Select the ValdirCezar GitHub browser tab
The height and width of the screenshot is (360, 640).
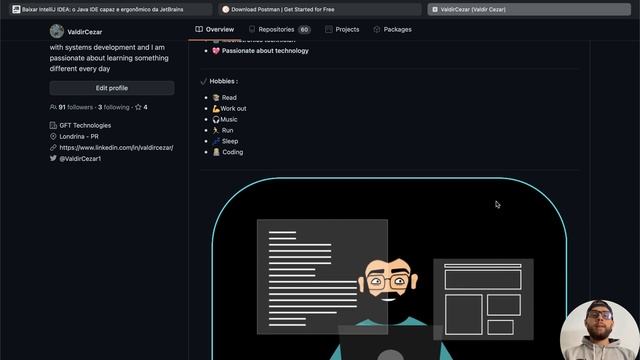(529, 9)
